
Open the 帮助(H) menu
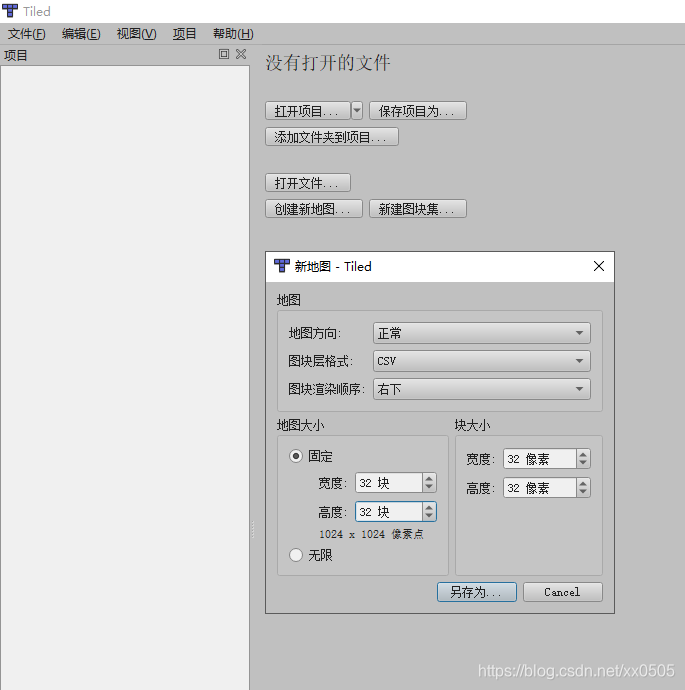point(233,34)
